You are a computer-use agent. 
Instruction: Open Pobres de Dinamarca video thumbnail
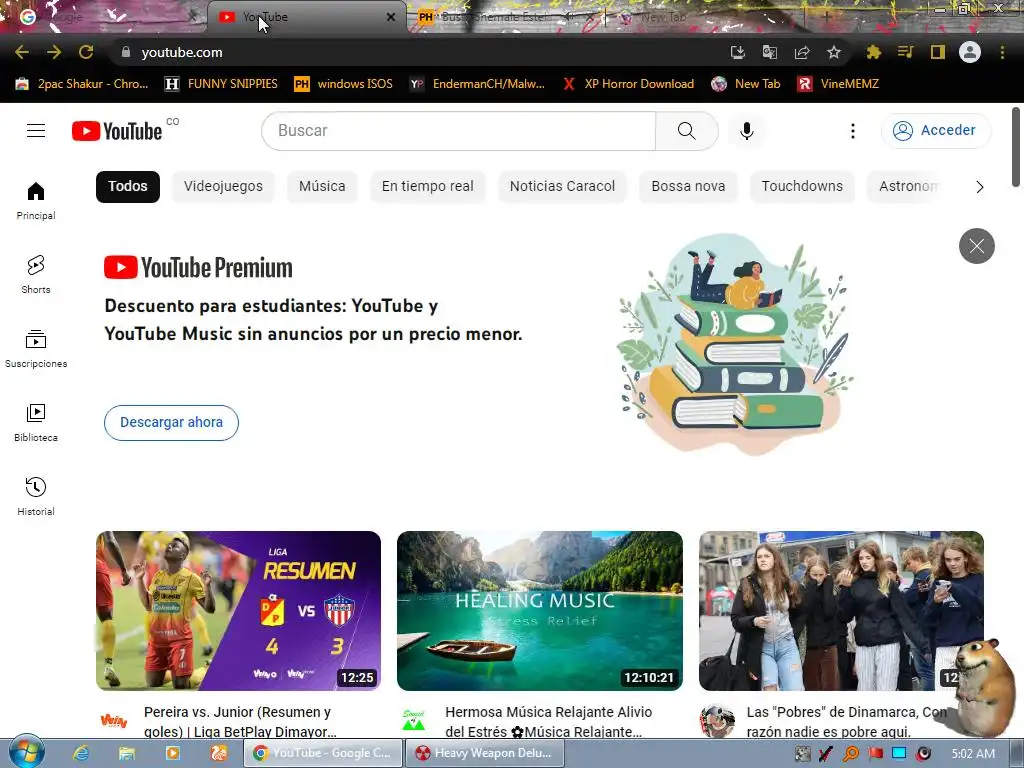point(841,611)
